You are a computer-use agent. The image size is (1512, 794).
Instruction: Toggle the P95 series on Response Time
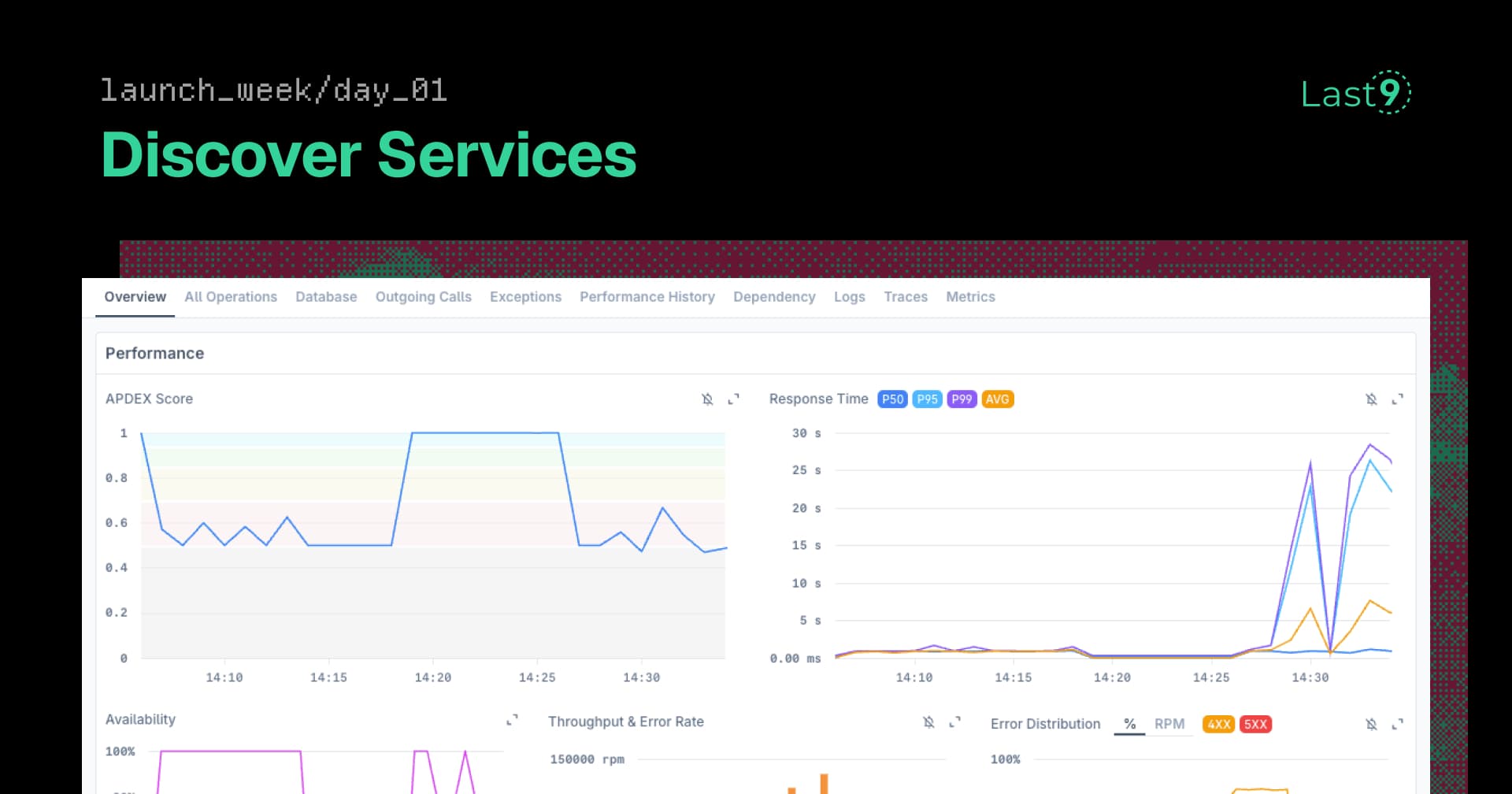coord(927,399)
